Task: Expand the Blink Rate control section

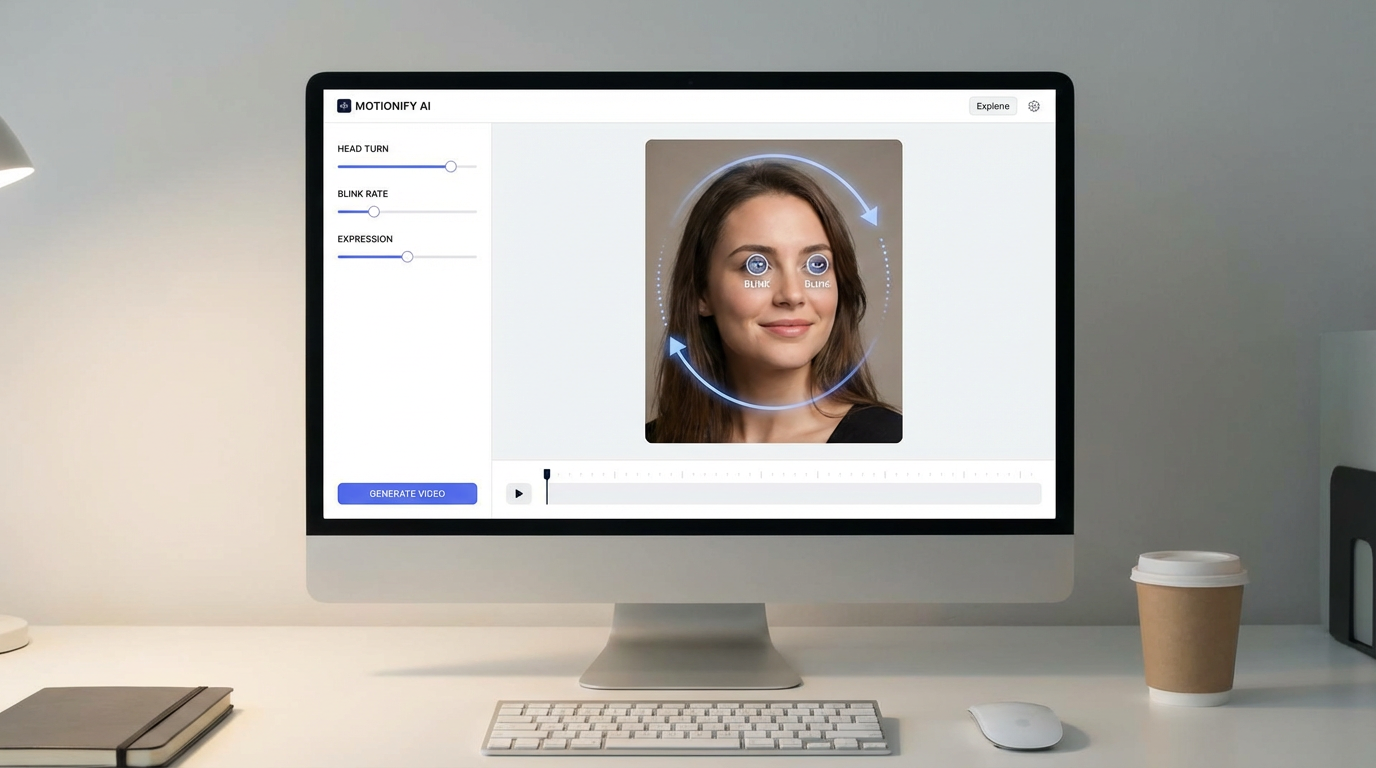Action: click(x=362, y=193)
